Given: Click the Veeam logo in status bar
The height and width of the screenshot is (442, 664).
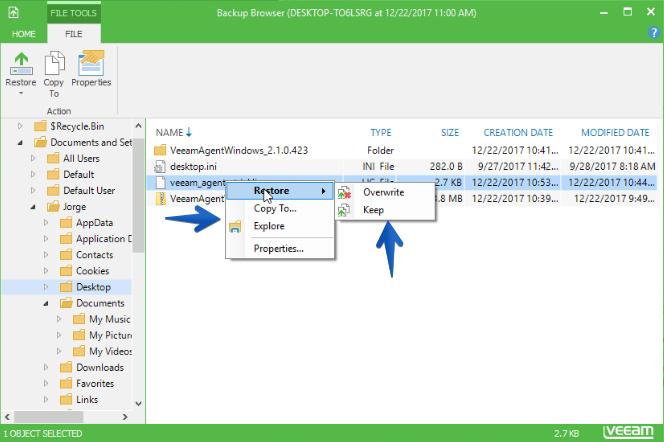Looking at the screenshot, I should tap(628, 432).
